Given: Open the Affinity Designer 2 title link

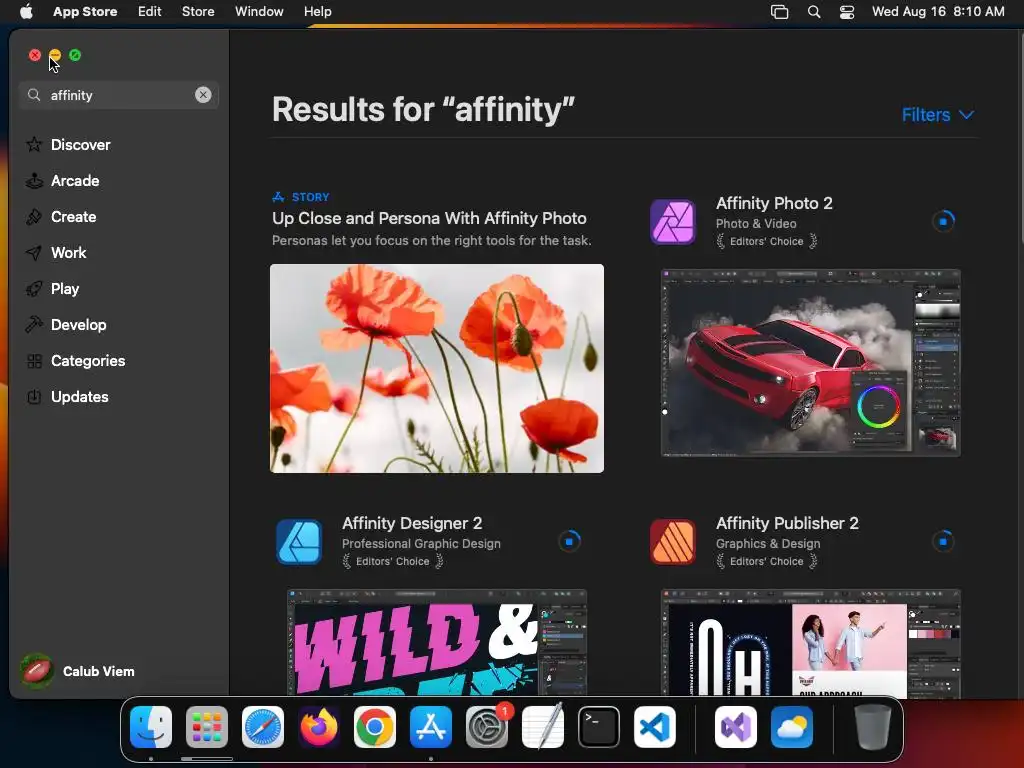Looking at the screenshot, I should pos(412,523).
